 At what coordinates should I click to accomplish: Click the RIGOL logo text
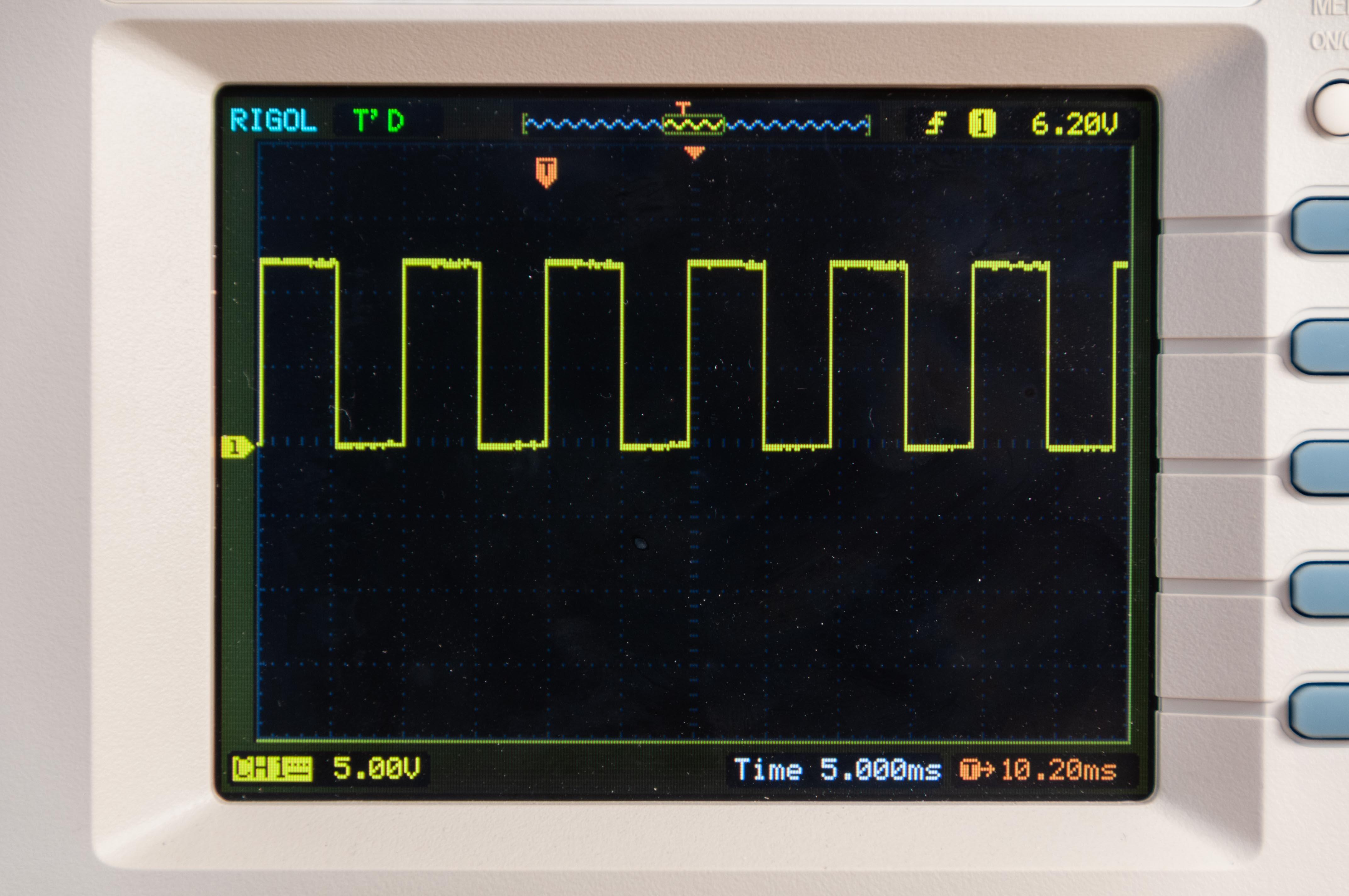pos(273,120)
